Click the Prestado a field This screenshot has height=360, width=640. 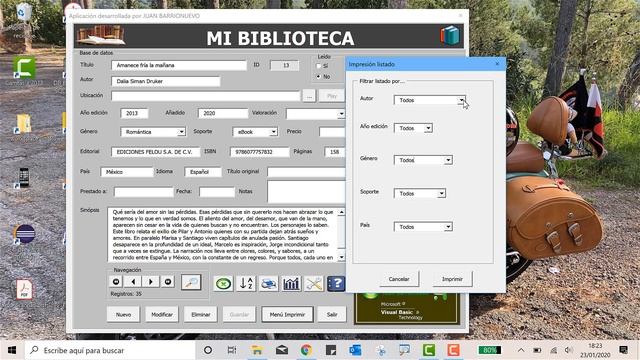pyautogui.click(x=144, y=192)
